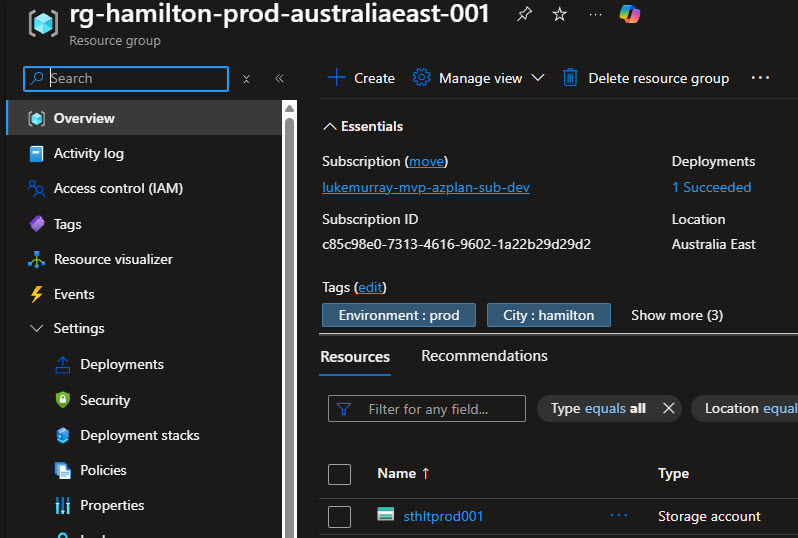The image size is (798, 538).
Task: Open the Events lightning bolt item
Action: coord(73,294)
